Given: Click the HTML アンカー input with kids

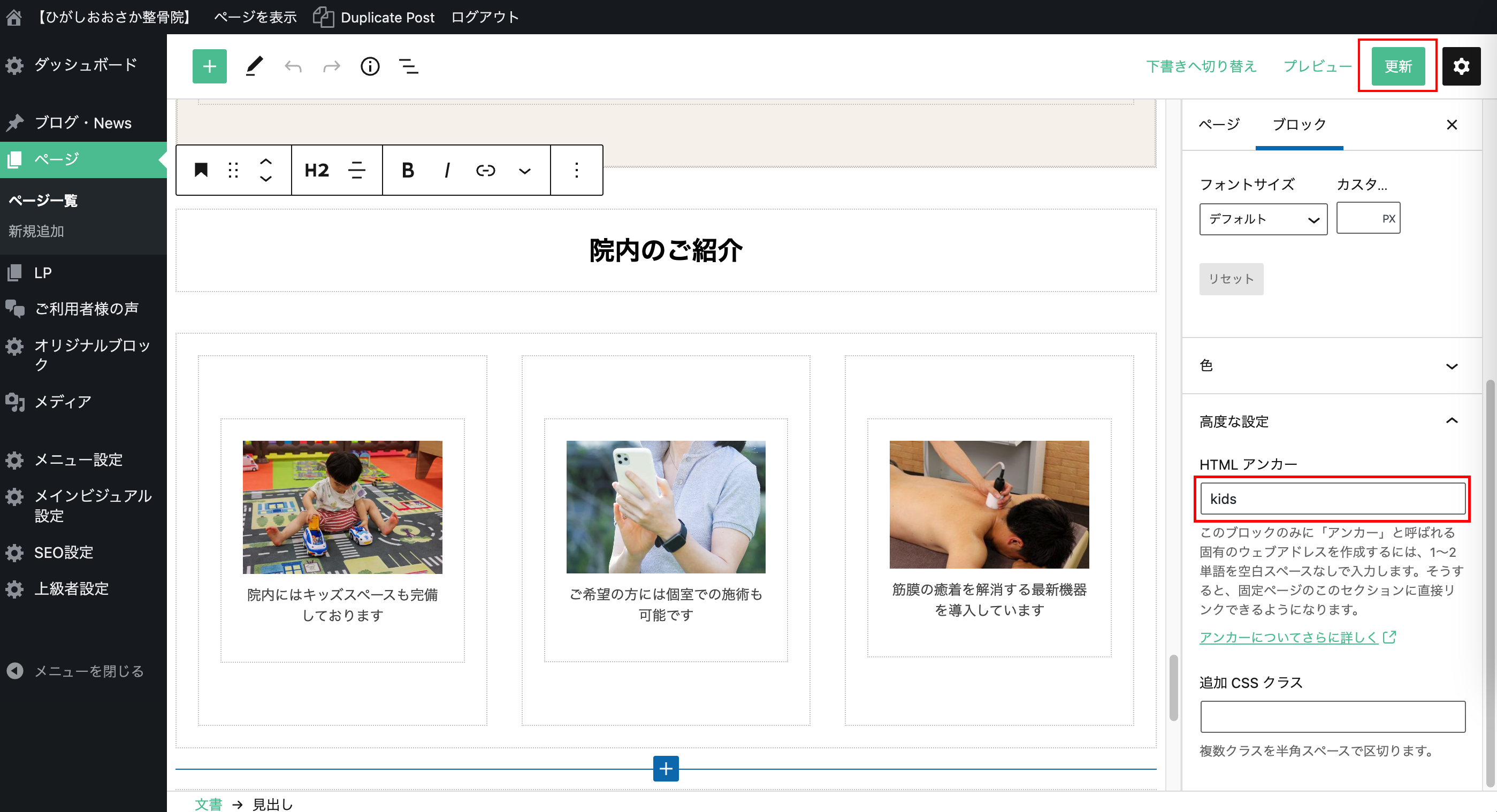Looking at the screenshot, I should pyautogui.click(x=1333, y=499).
